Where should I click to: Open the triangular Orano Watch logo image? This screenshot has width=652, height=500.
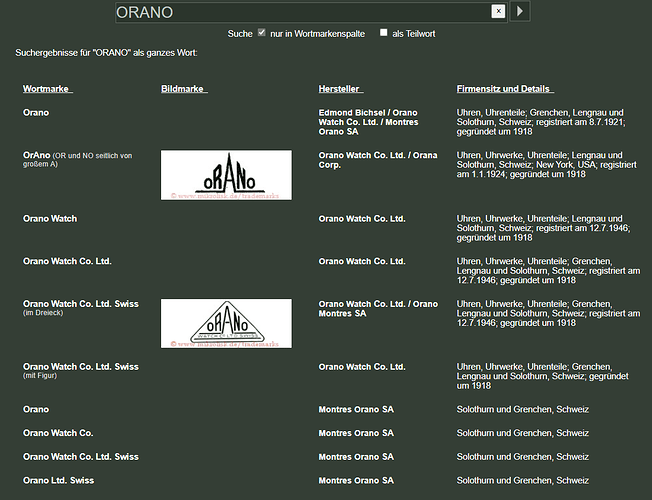coord(226,323)
